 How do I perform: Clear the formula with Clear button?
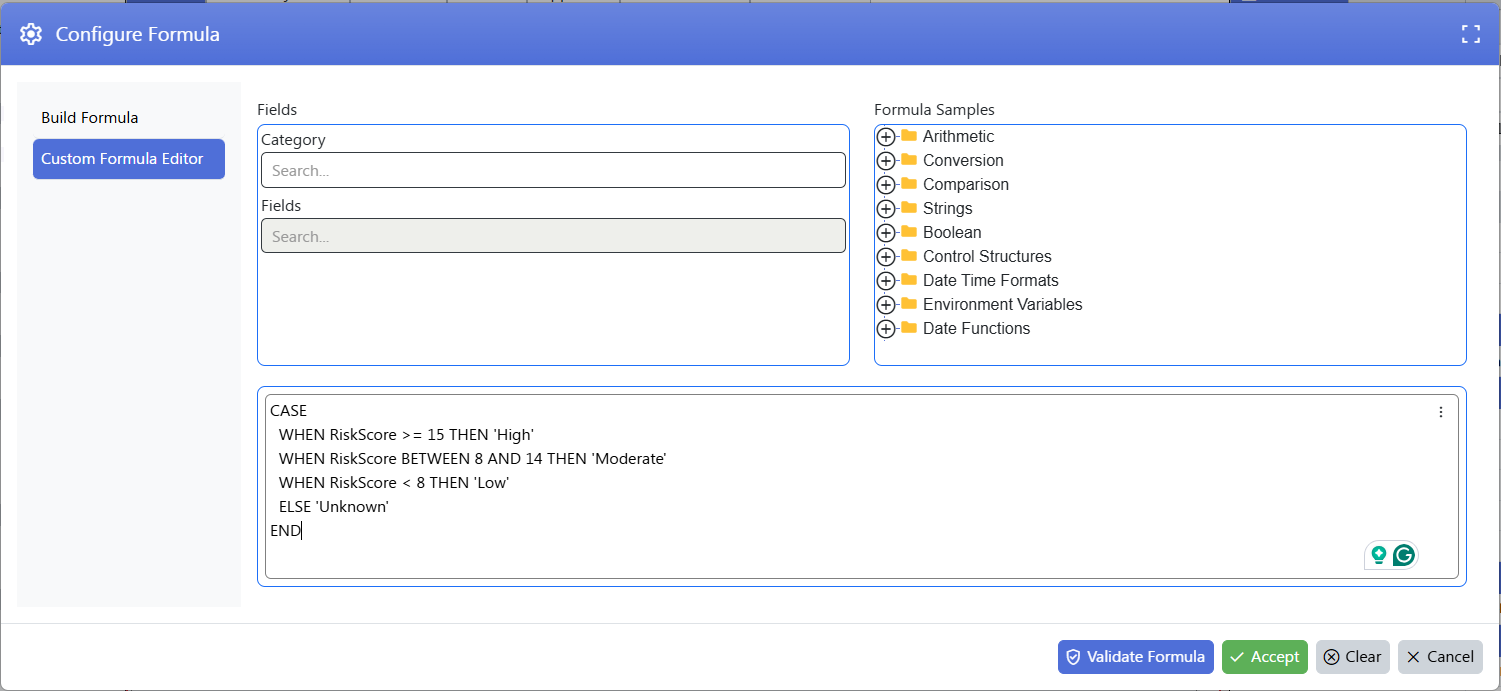[1352, 657]
